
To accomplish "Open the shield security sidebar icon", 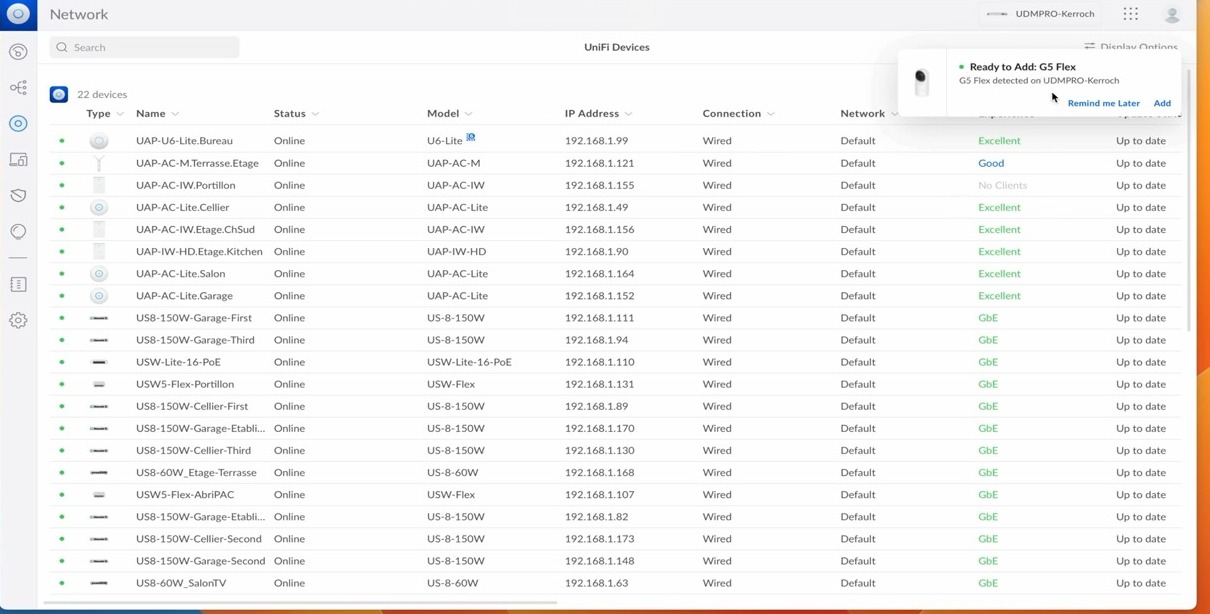I will pyautogui.click(x=18, y=196).
